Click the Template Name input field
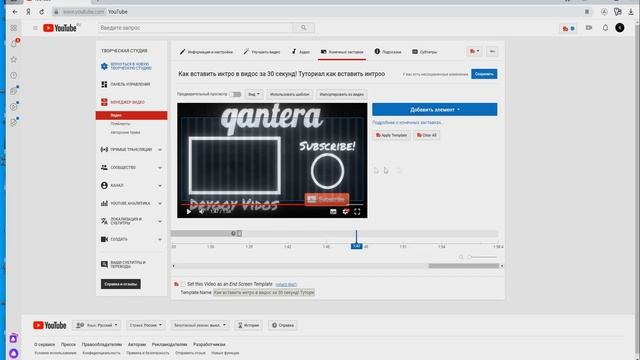The width and height of the screenshot is (640, 360). (x=264, y=293)
